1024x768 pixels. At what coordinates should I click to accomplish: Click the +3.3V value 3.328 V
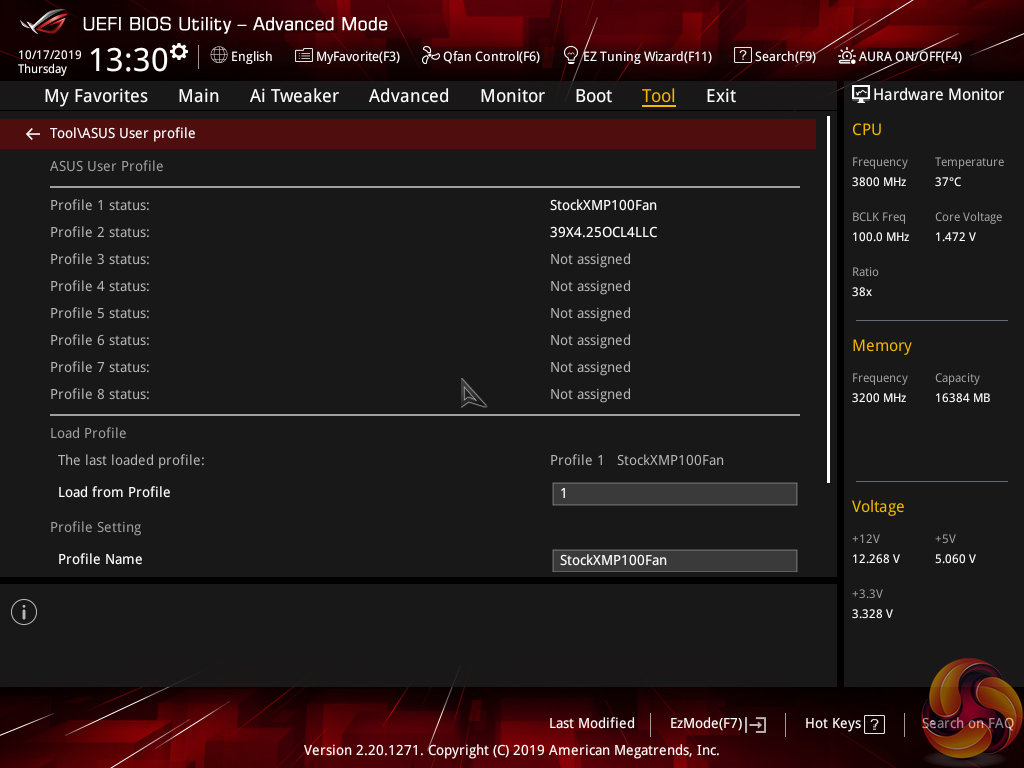(872, 614)
